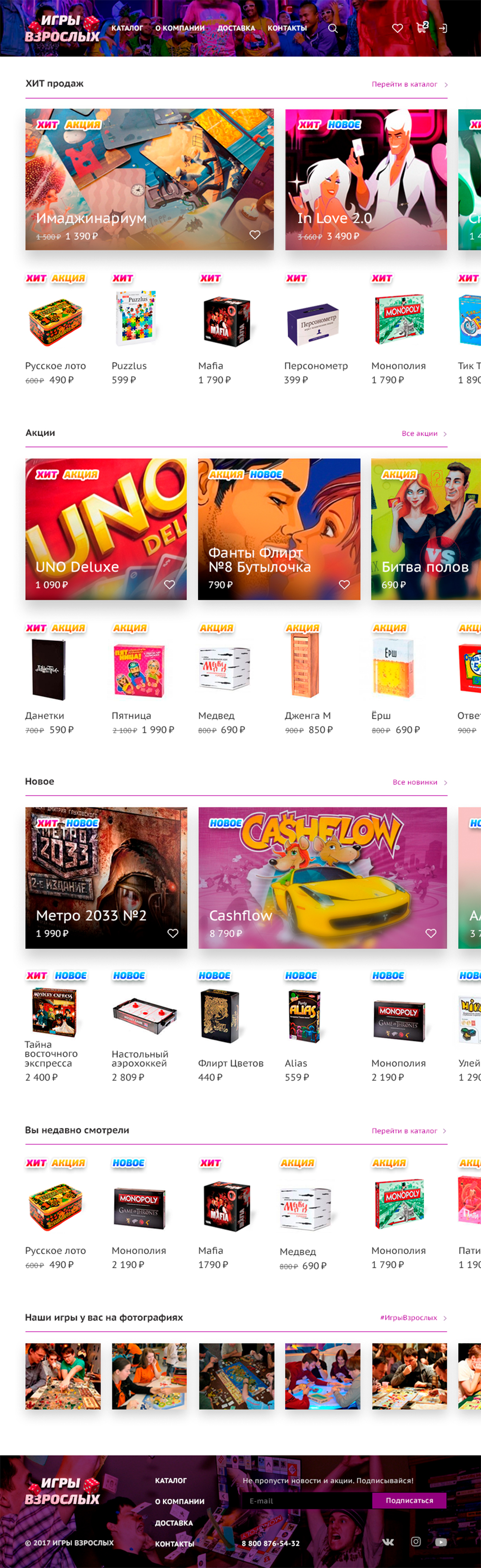
Task: Click the Игры Взрослых logo in header
Action: click(x=62, y=28)
